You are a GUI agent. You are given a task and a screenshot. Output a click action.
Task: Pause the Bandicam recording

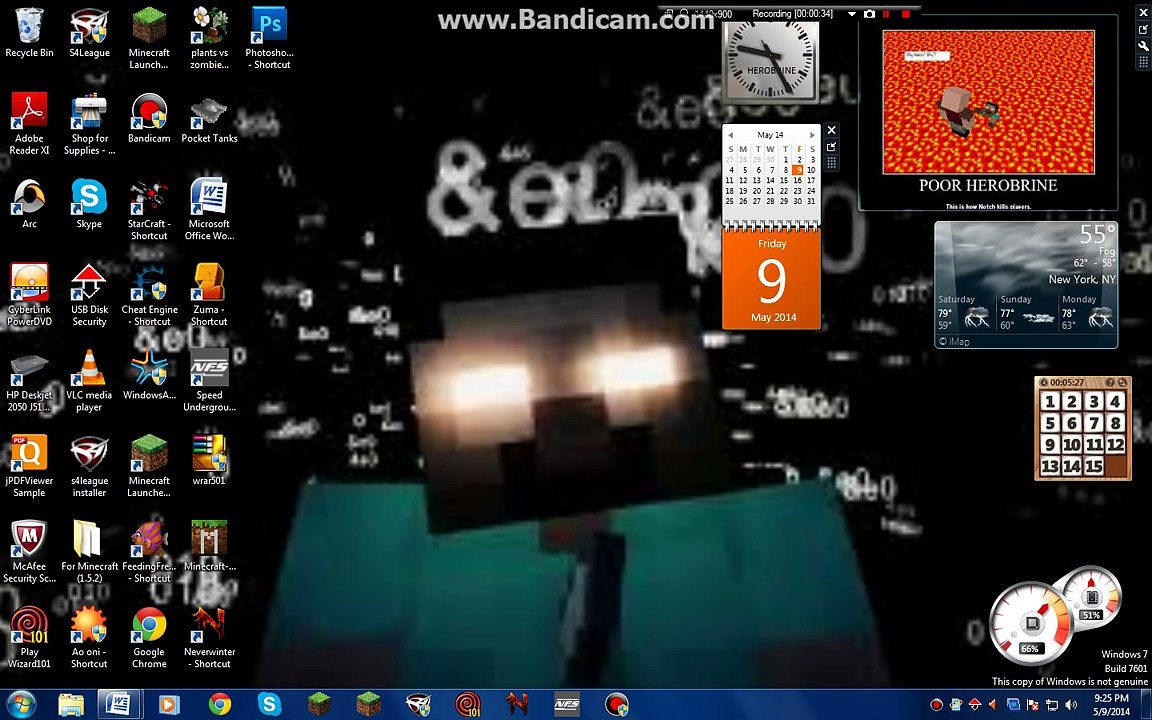click(x=887, y=14)
